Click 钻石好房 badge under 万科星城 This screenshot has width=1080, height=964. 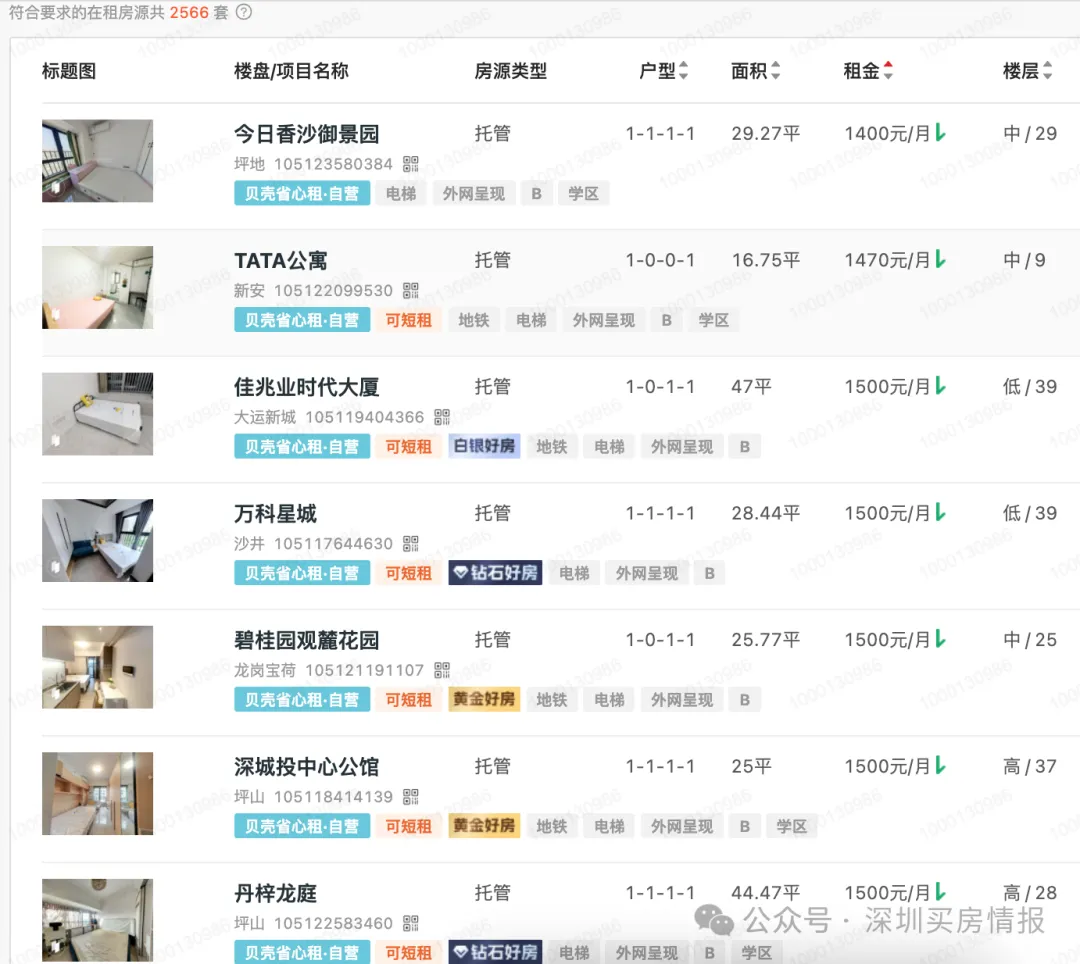pyautogui.click(x=495, y=573)
